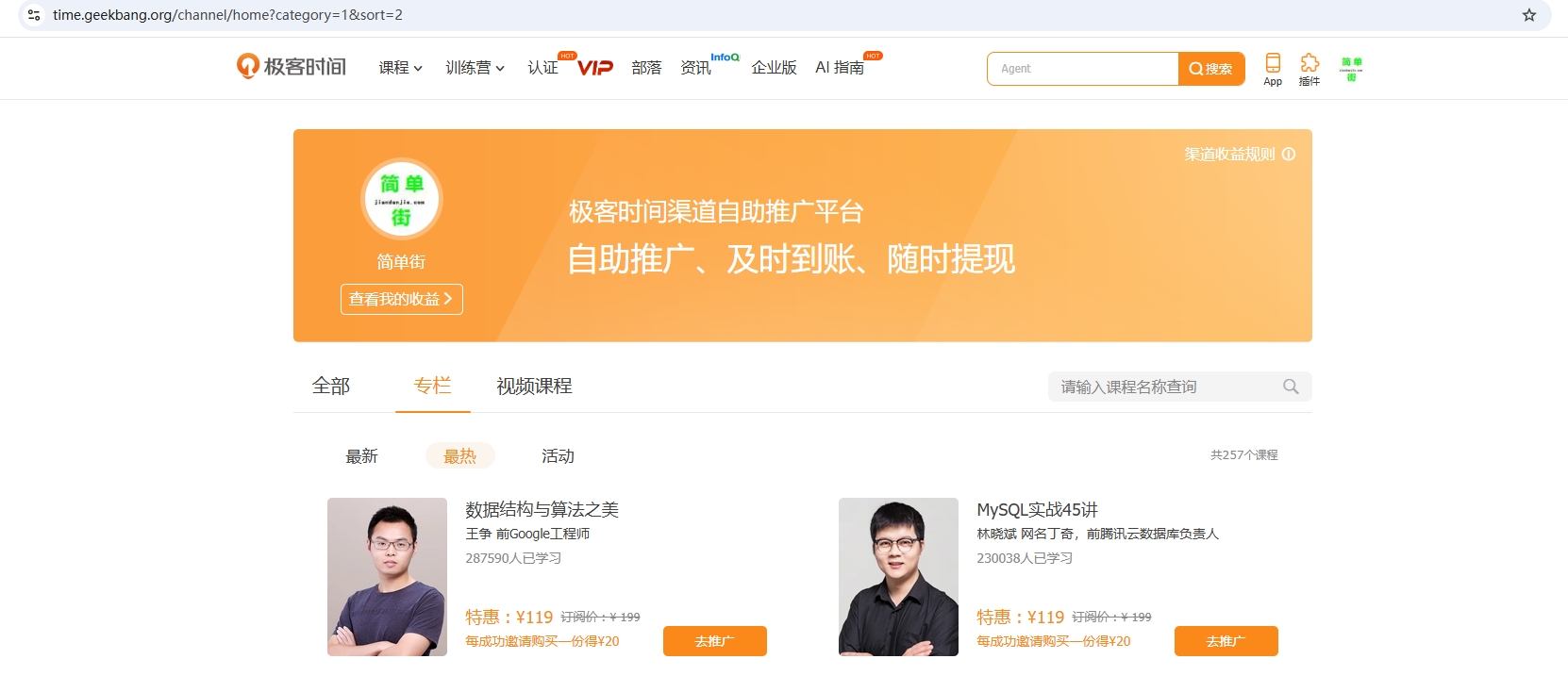Image resolution: width=1568 pixels, height=692 pixels.
Task: Open the site information icon in the address bar
Action: point(34,15)
